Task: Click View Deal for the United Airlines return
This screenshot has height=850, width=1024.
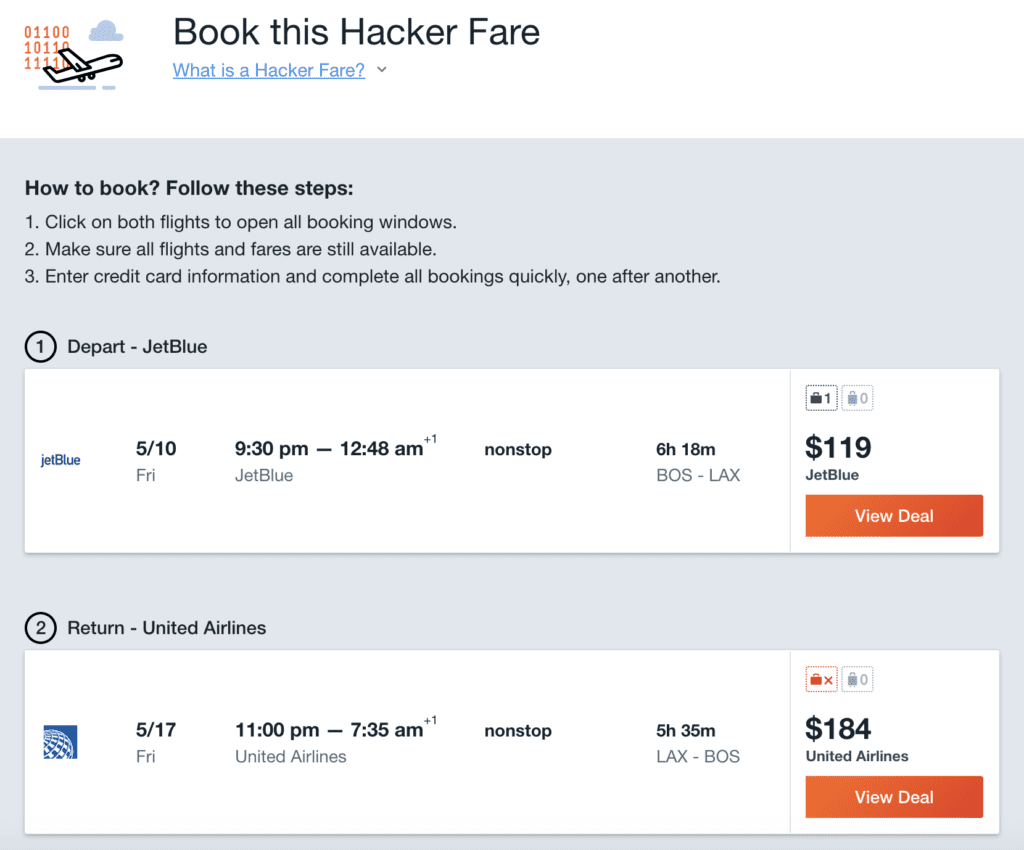Action: pyautogui.click(x=893, y=796)
